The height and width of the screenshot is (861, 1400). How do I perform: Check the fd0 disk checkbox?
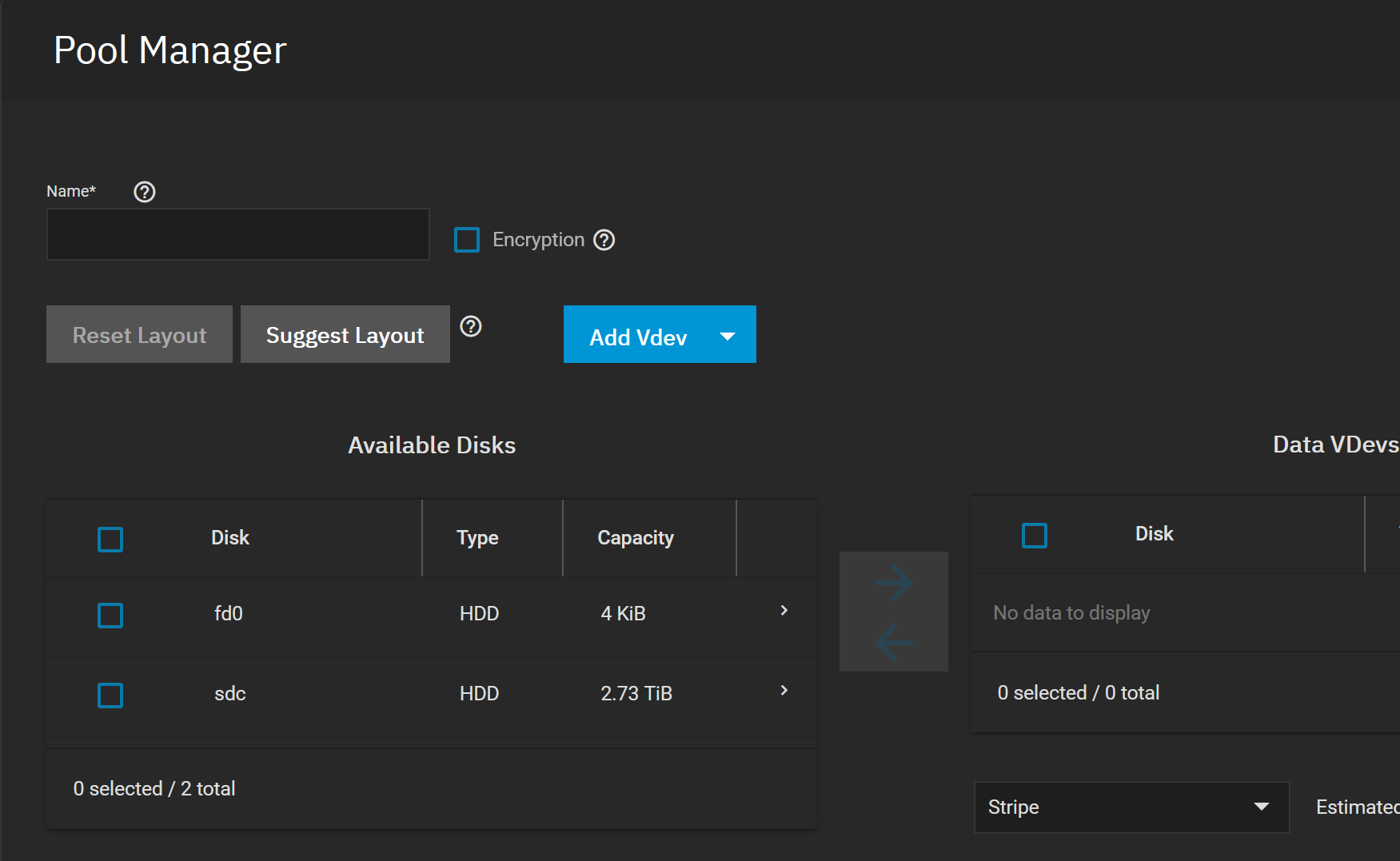[110, 615]
